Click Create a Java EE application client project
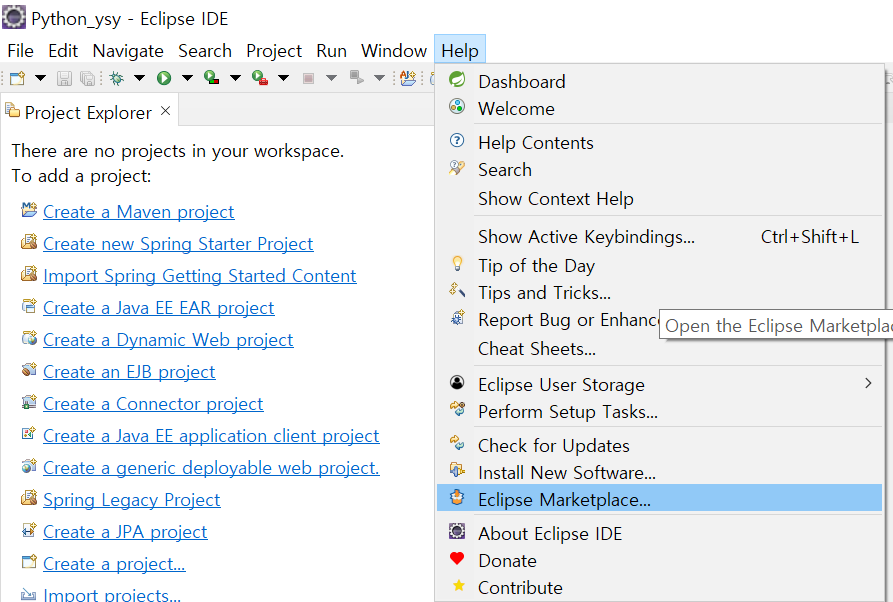 tap(211, 436)
